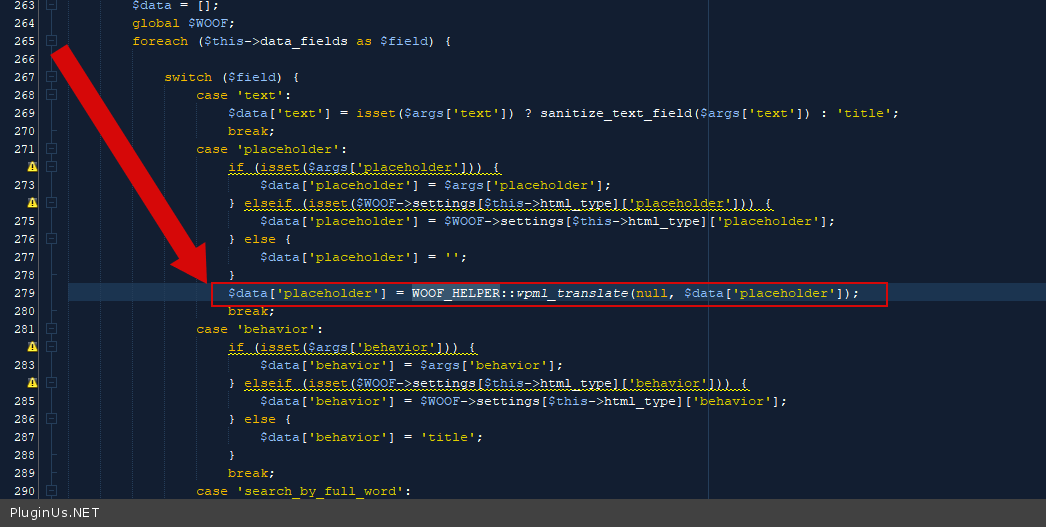Click line number 264 in the gutter
This screenshot has width=1046, height=527.
click(25, 23)
